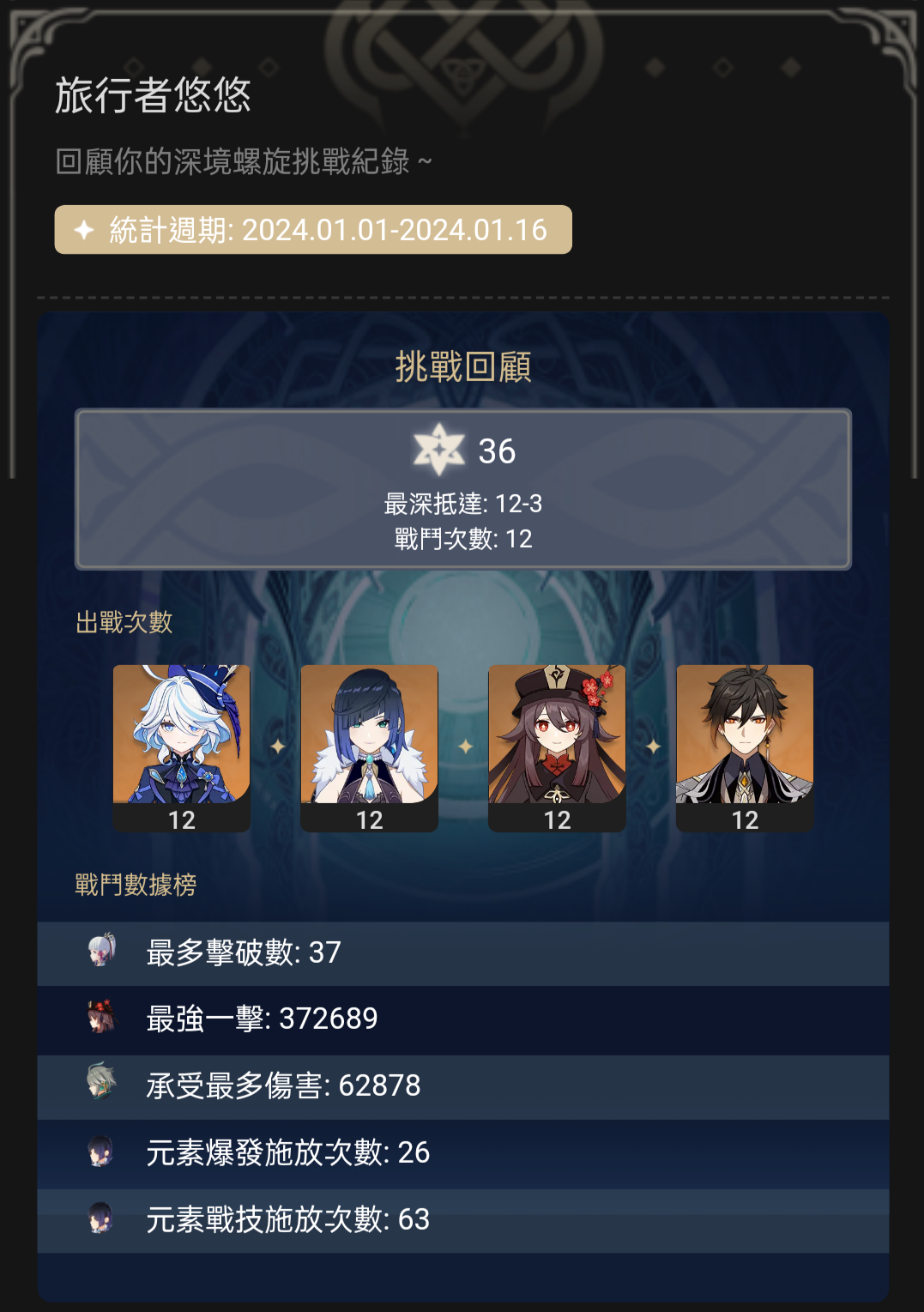Tap Yelan's character portrait card

[x=370, y=748]
